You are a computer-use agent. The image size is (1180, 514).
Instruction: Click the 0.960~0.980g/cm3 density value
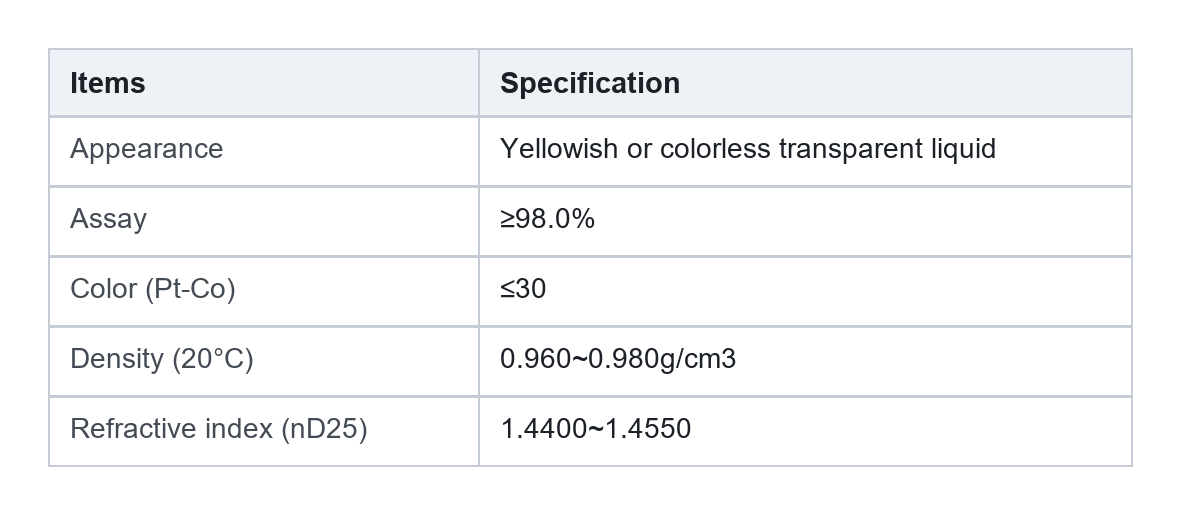pos(618,359)
